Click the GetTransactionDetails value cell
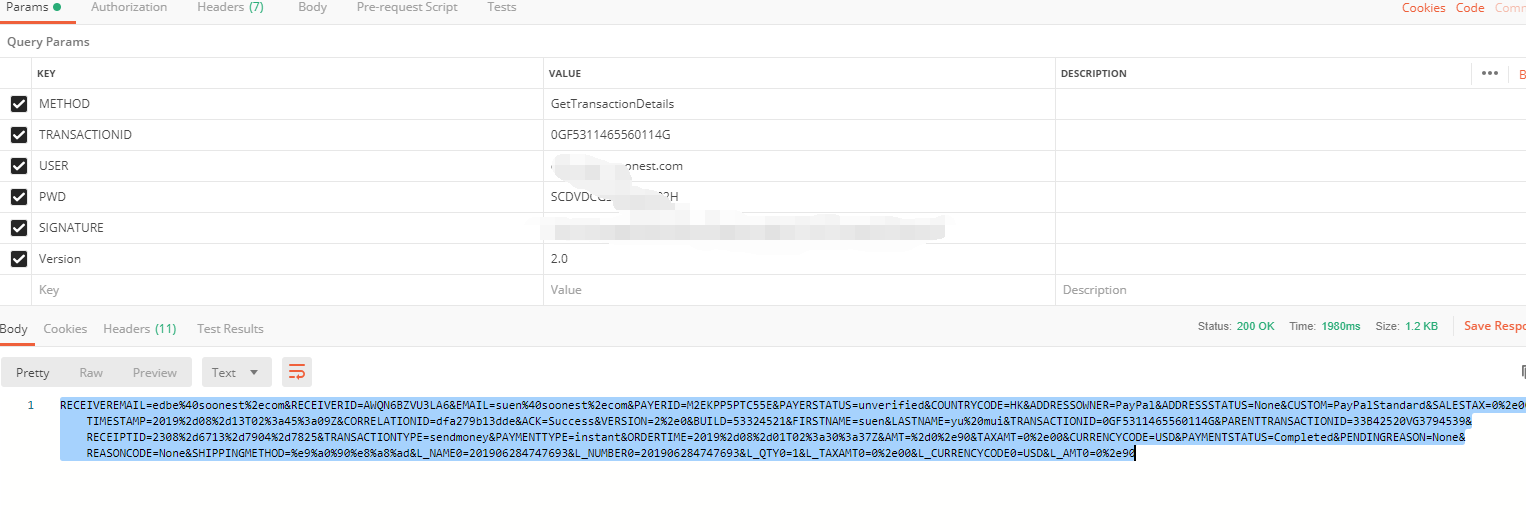Viewport: 1526px width, 530px height. click(x=800, y=104)
